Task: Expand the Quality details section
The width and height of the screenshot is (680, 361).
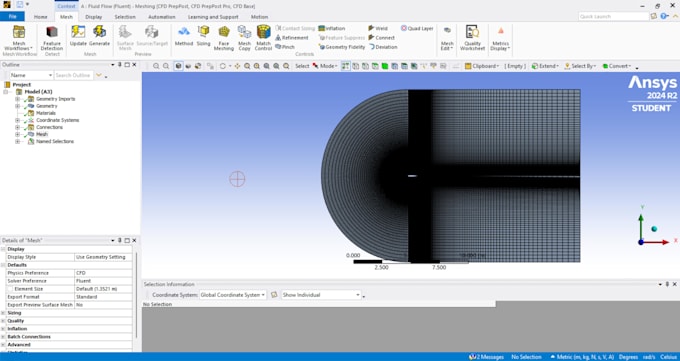Action: tap(3, 321)
